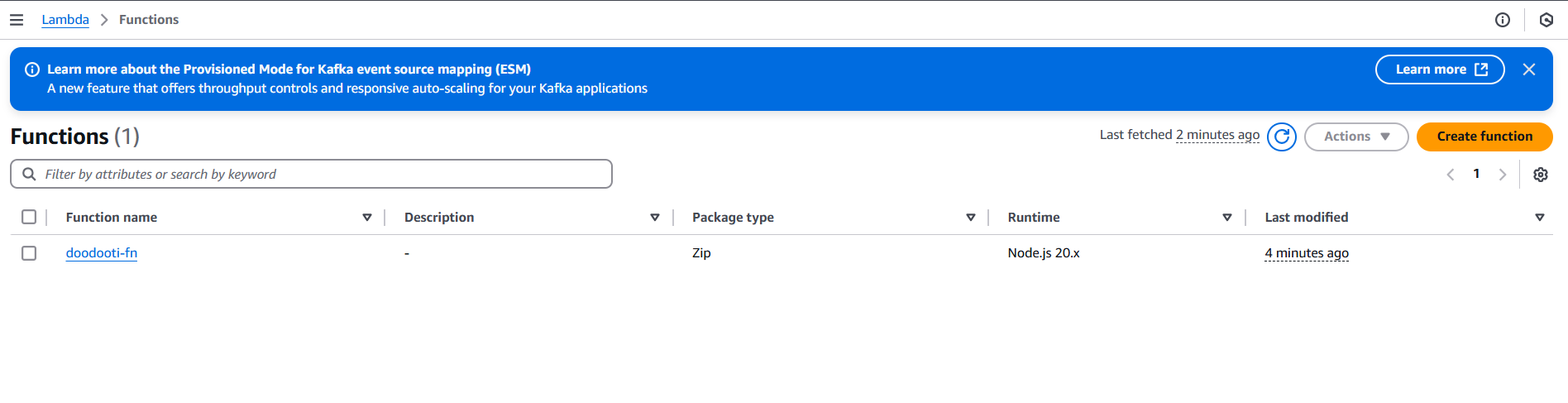Navigate to Lambda breadcrumb
1568x403 pixels.
[x=65, y=20]
